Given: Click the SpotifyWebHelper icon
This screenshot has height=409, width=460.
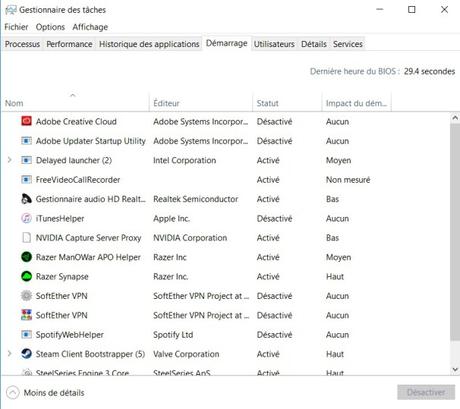Looking at the screenshot, I should (x=26, y=334).
